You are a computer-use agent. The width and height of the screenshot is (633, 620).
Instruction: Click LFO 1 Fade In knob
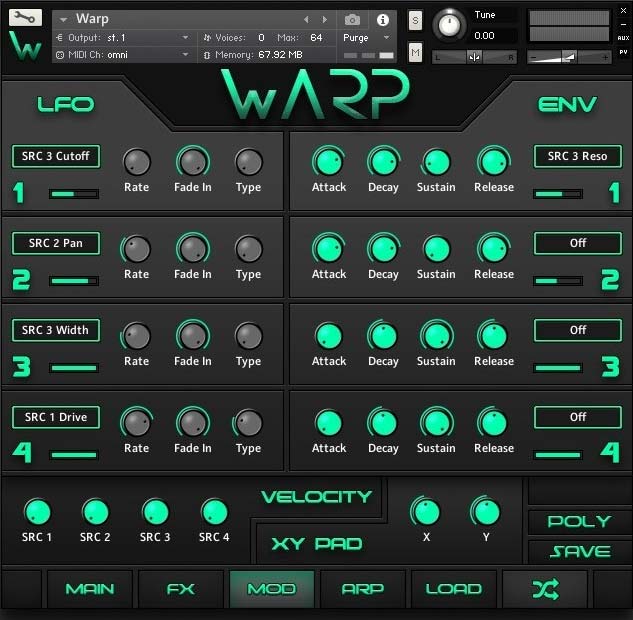tap(193, 162)
